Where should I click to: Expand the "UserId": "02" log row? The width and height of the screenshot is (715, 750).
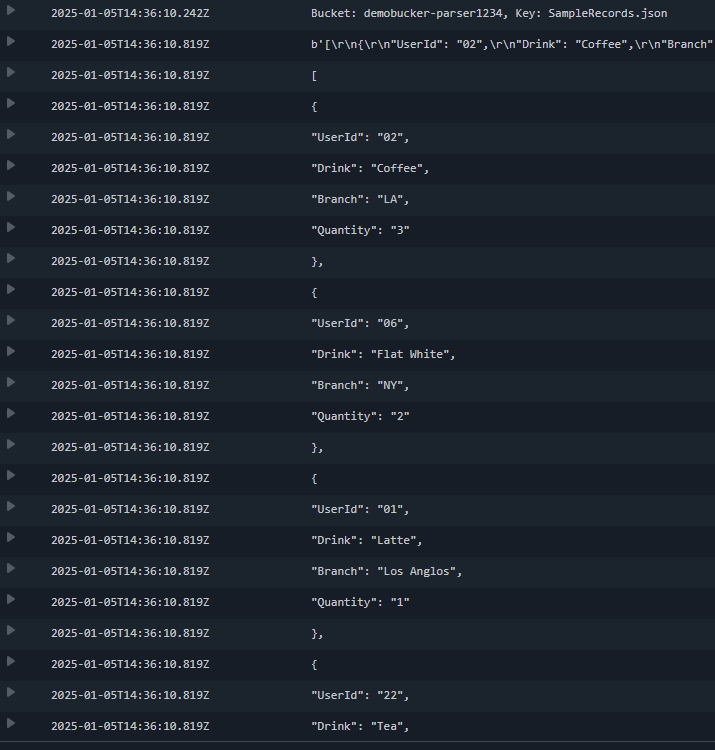[x=11, y=135]
